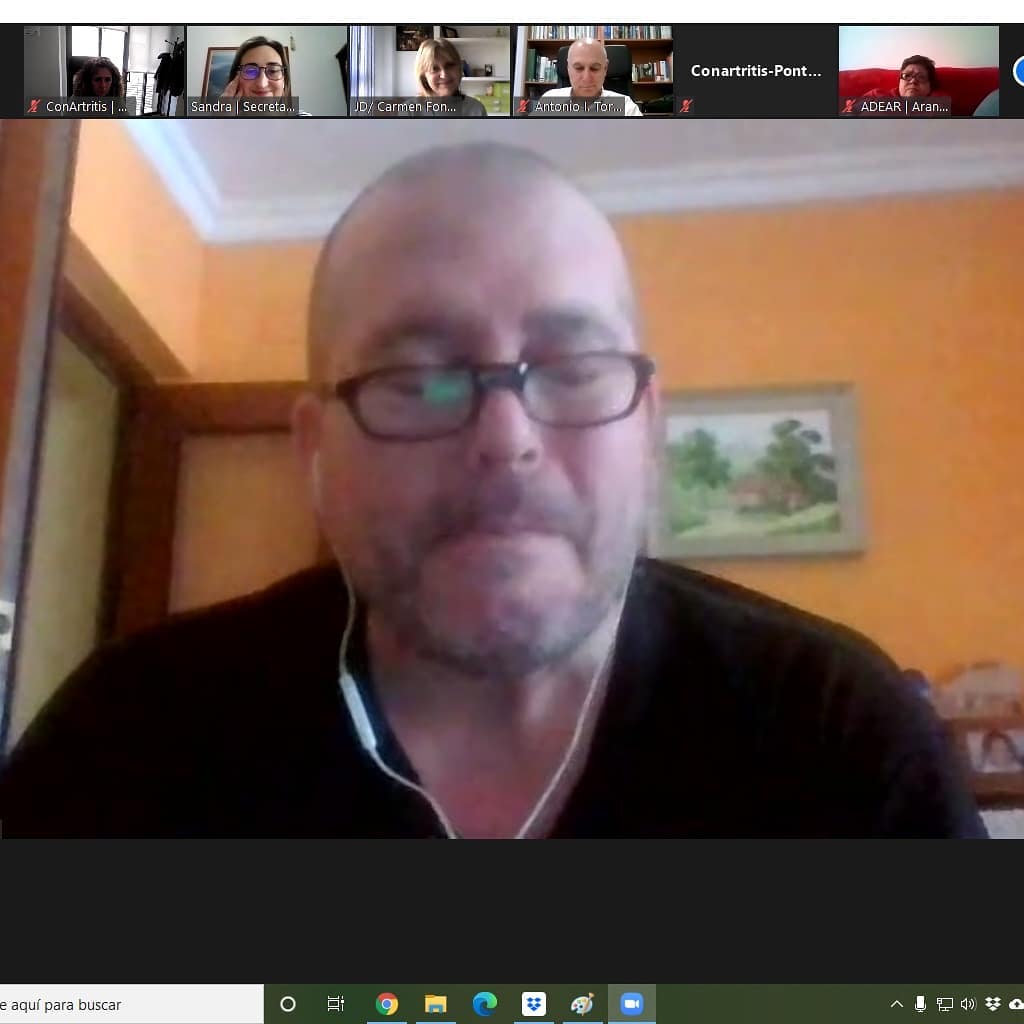Open the Dropbox app in the taskbar
Viewport: 1024px width, 1024px height.
[534, 1004]
